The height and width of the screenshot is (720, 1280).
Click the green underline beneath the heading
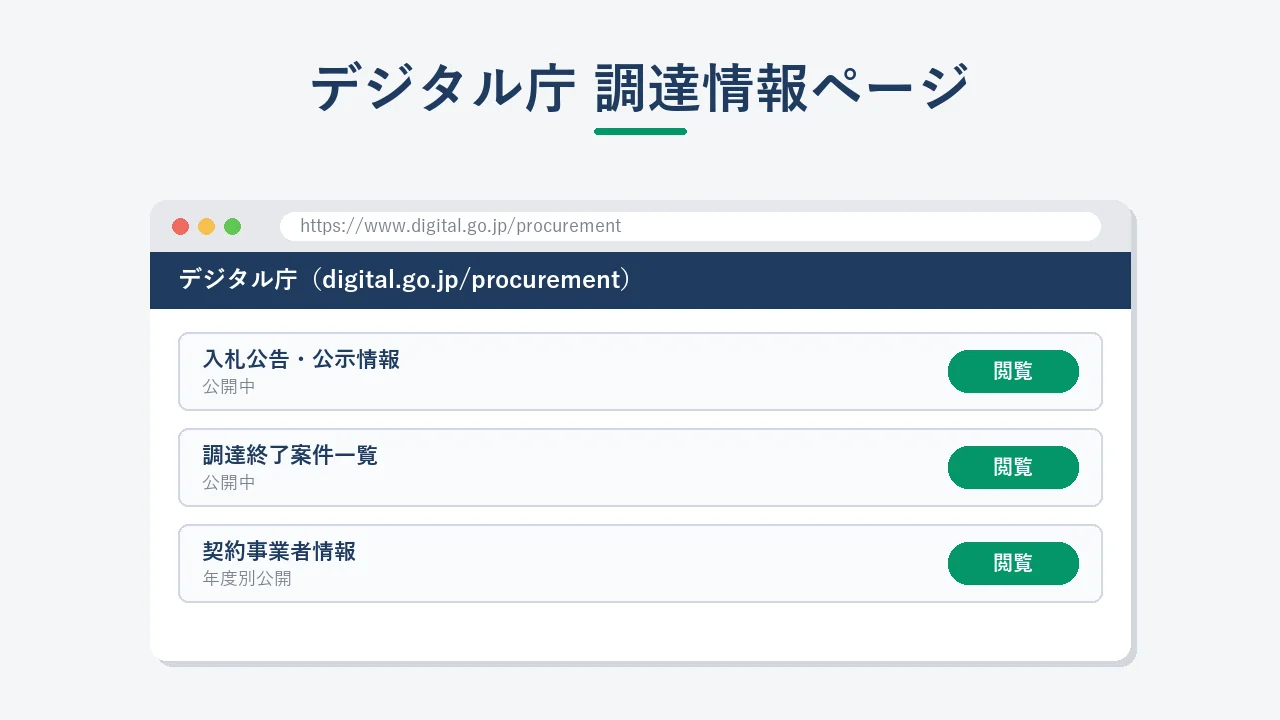[640, 131]
